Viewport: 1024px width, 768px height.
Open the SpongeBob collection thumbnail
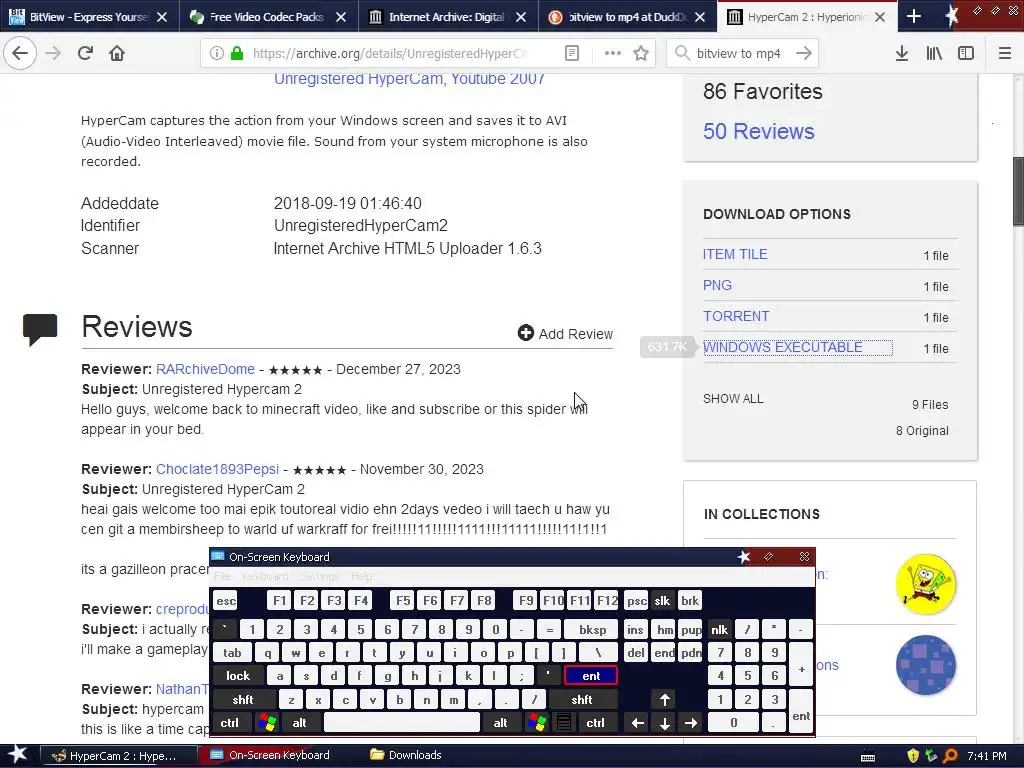point(925,584)
